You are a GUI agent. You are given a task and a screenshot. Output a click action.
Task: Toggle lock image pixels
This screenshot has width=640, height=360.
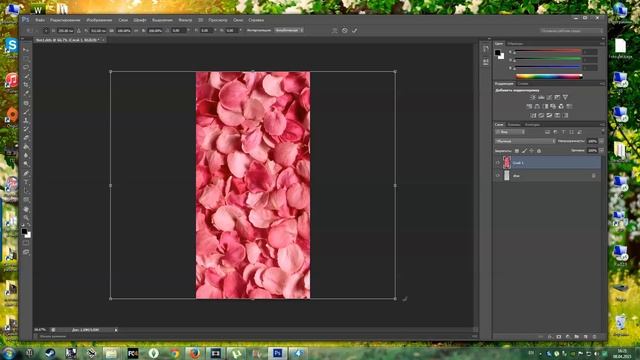click(524, 151)
